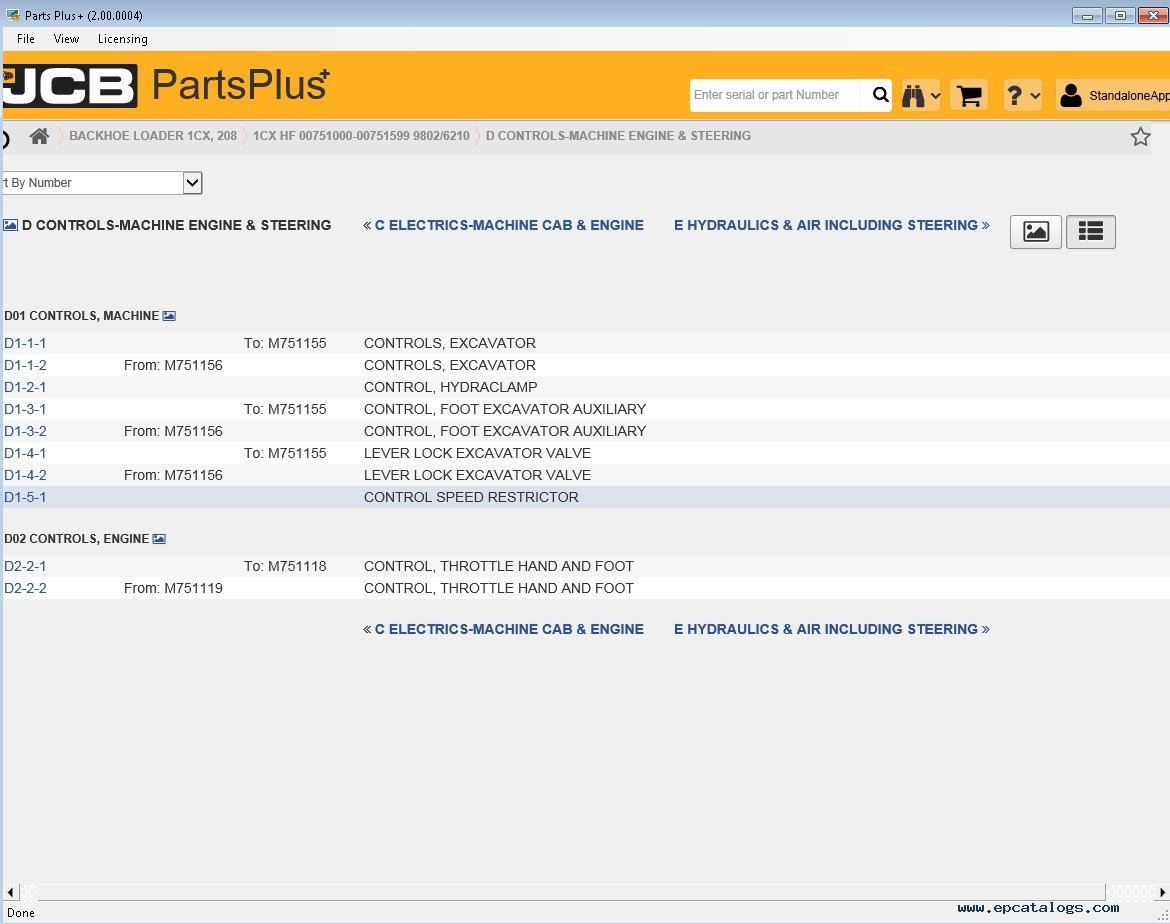Open part entry D1-5-1
Viewport: 1170px width, 924px height.
click(x=25, y=497)
